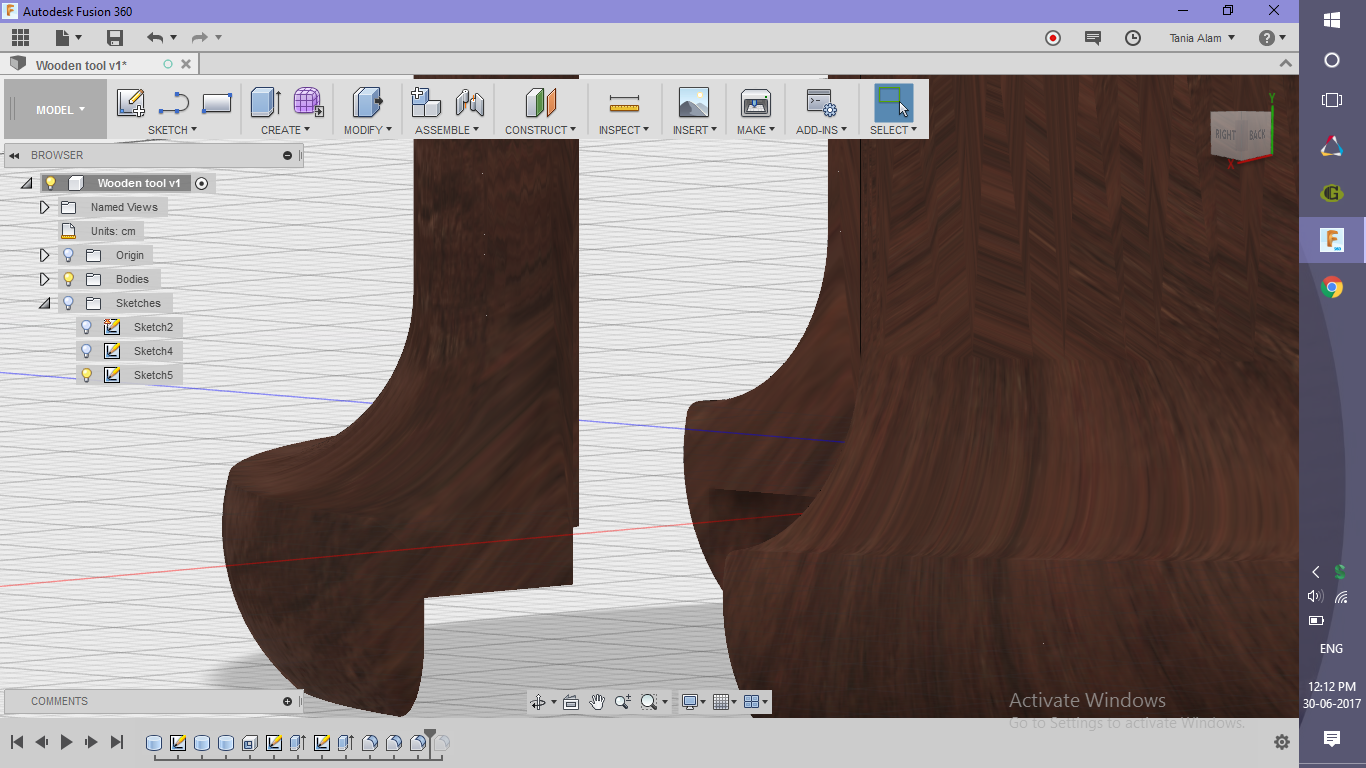Open the CONSTRUCT menu
The height and width of the screenshot is (768, 1366).
pos(540,130)
